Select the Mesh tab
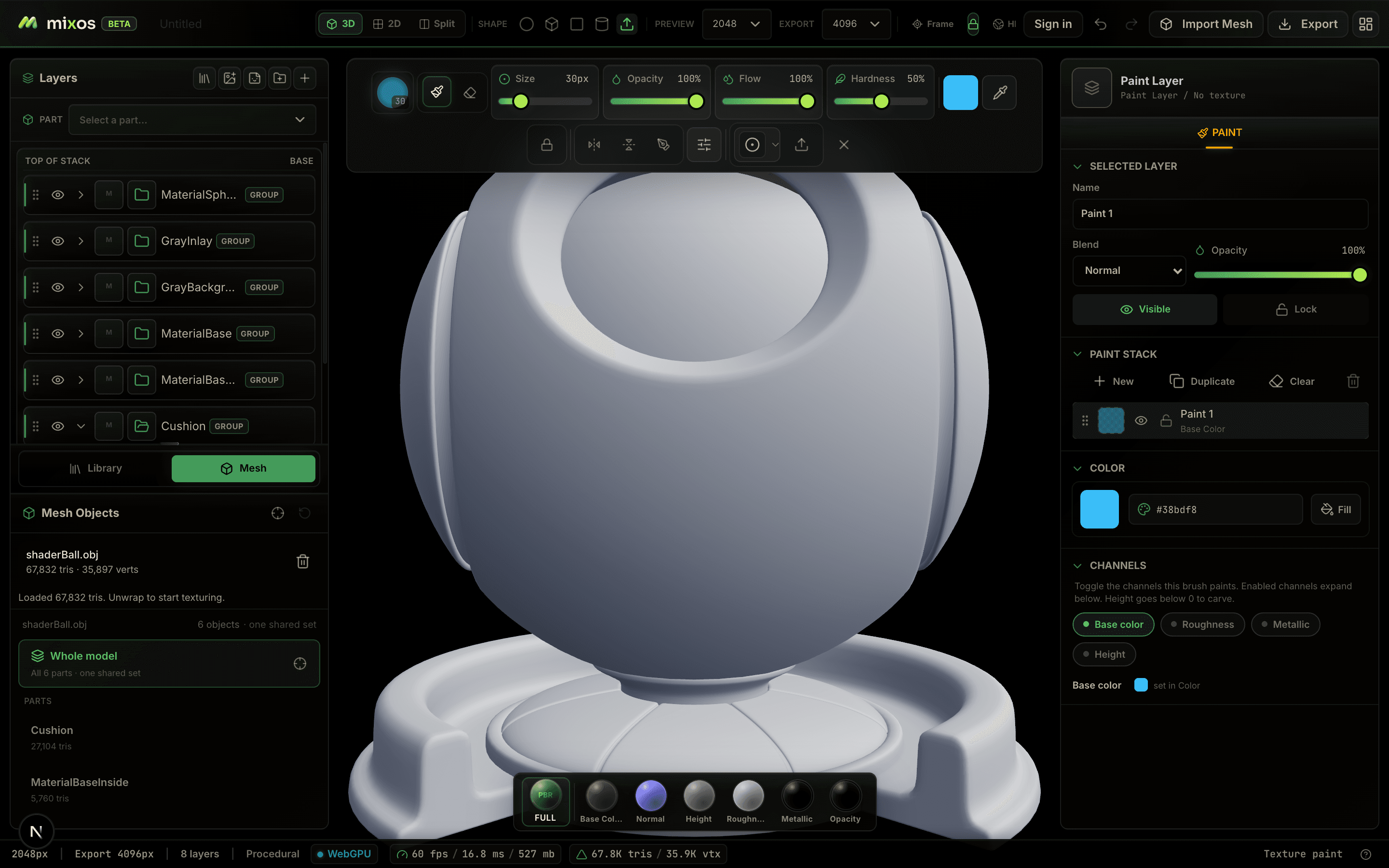The width and height of the screenshot is (1389, 868). [x=244, y=468]
